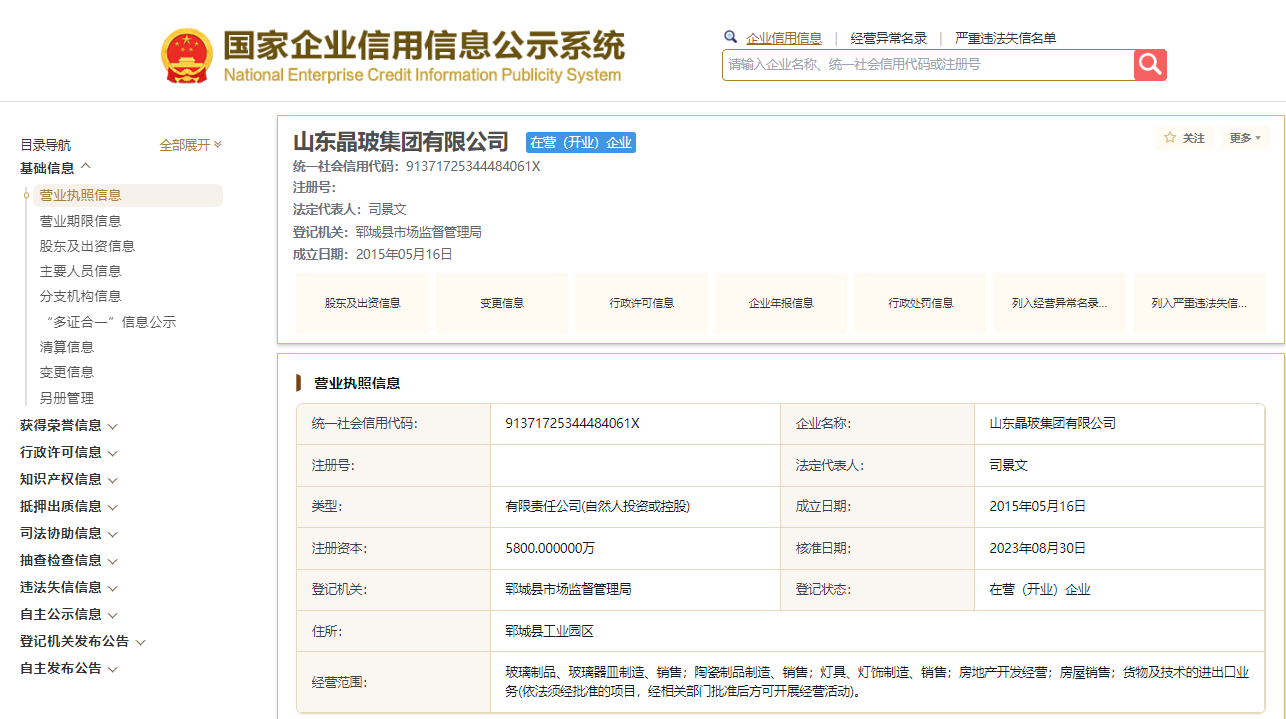The height and width of the screenshot is (719, 1286).
Task: Click the 列入严重违法失信 card button
Action: pyautogui.click(x=1199, y=303)
